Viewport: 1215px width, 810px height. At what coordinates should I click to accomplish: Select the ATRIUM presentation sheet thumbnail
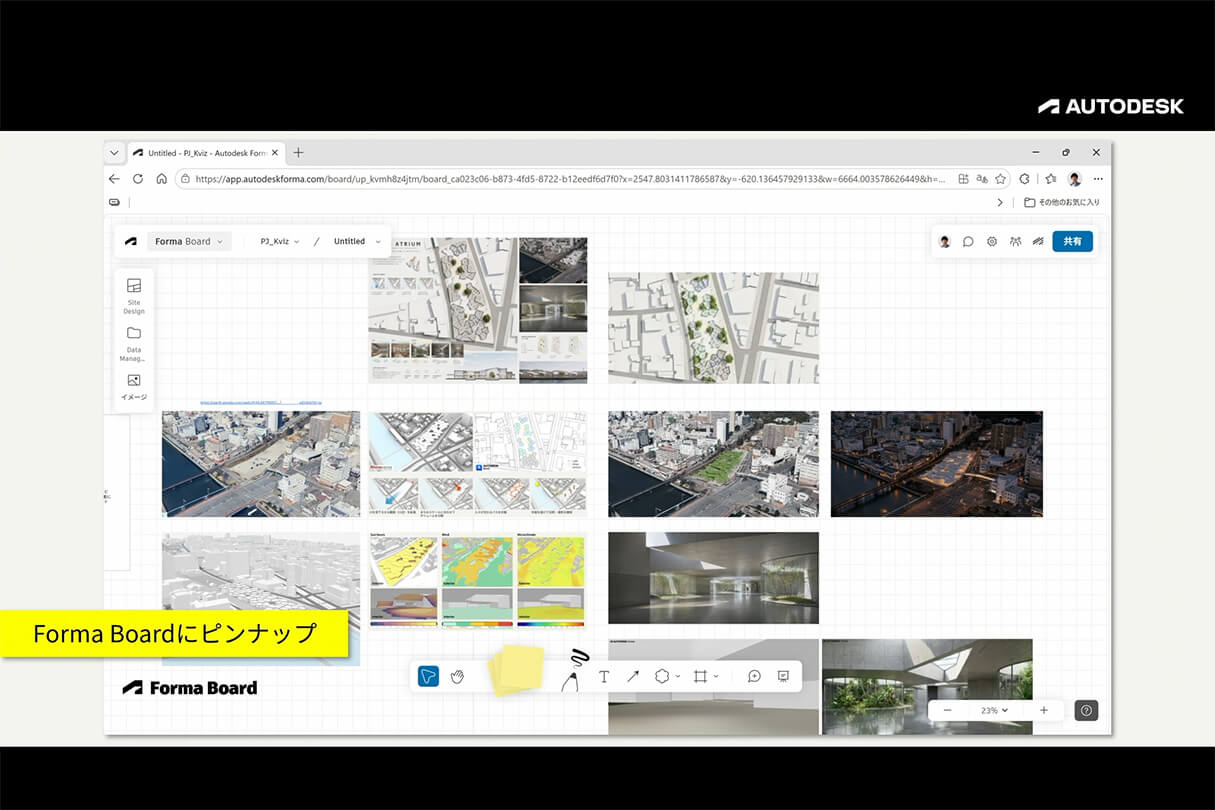point(478,310)
